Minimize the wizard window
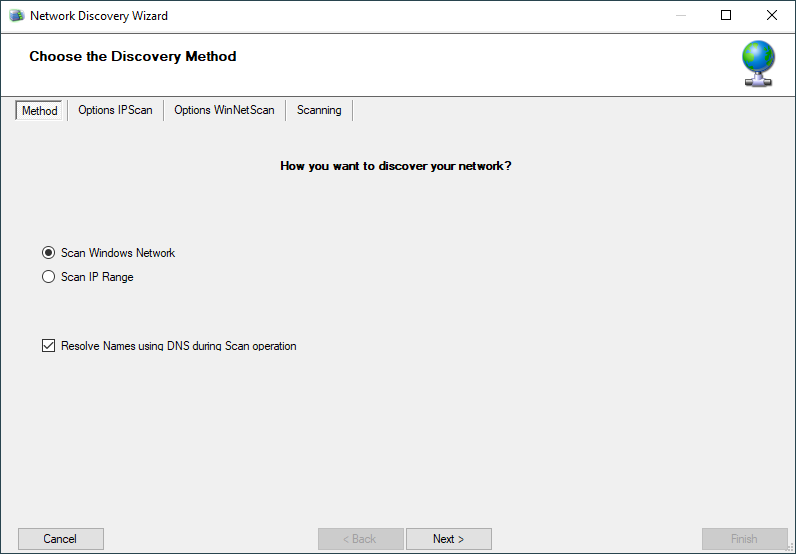Image resolution: width=796 pixels, height=554 pixels. point(681,16)
